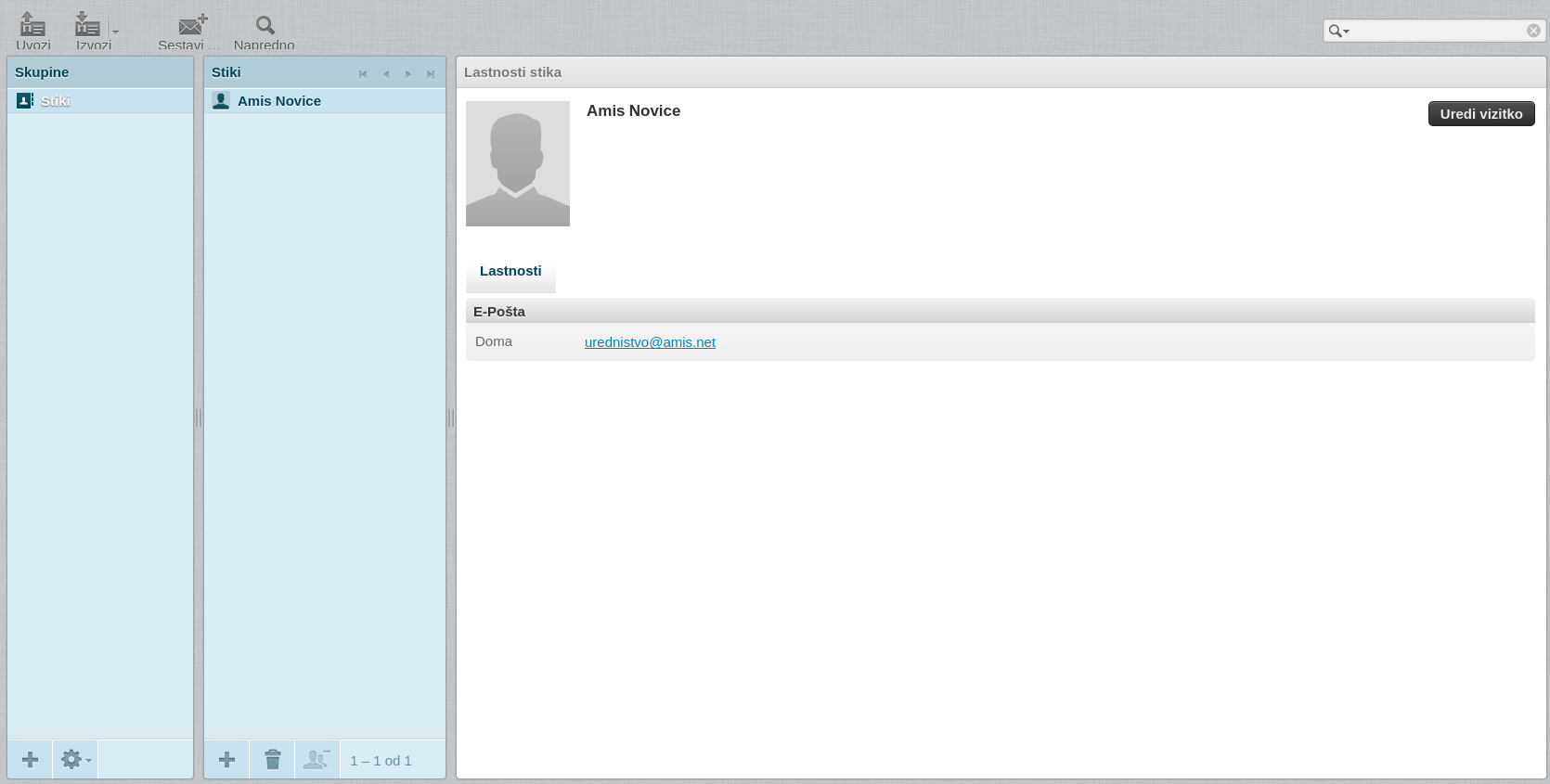Click the remove-from-group icon
1550x784 pixels.
[317, 760]
